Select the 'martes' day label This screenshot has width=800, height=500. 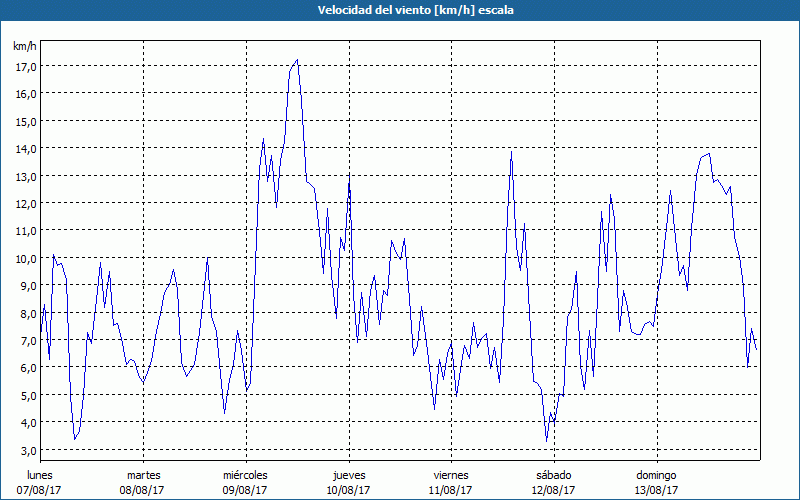[x=143, y=475]
